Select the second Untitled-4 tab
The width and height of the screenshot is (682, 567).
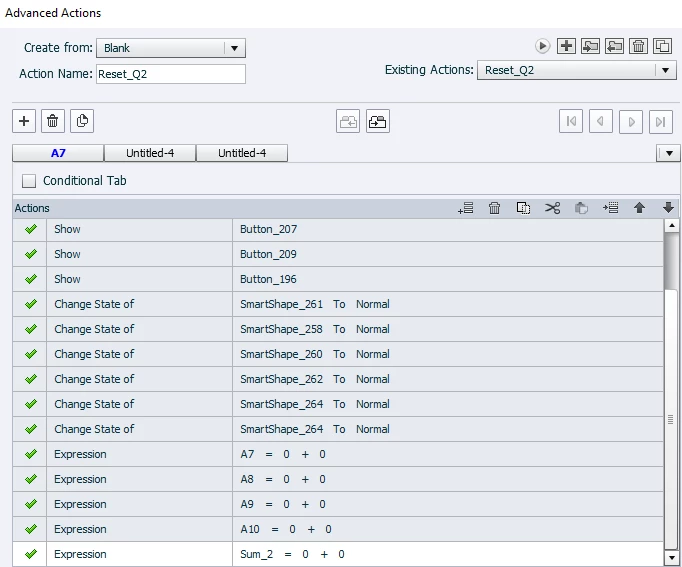[242, 153]
